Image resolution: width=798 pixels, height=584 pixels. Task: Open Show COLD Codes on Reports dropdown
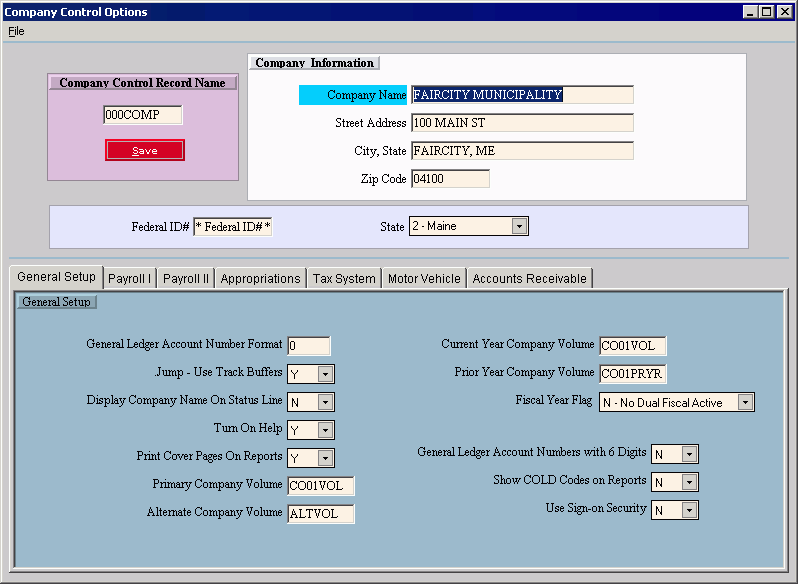pos(689,482)
